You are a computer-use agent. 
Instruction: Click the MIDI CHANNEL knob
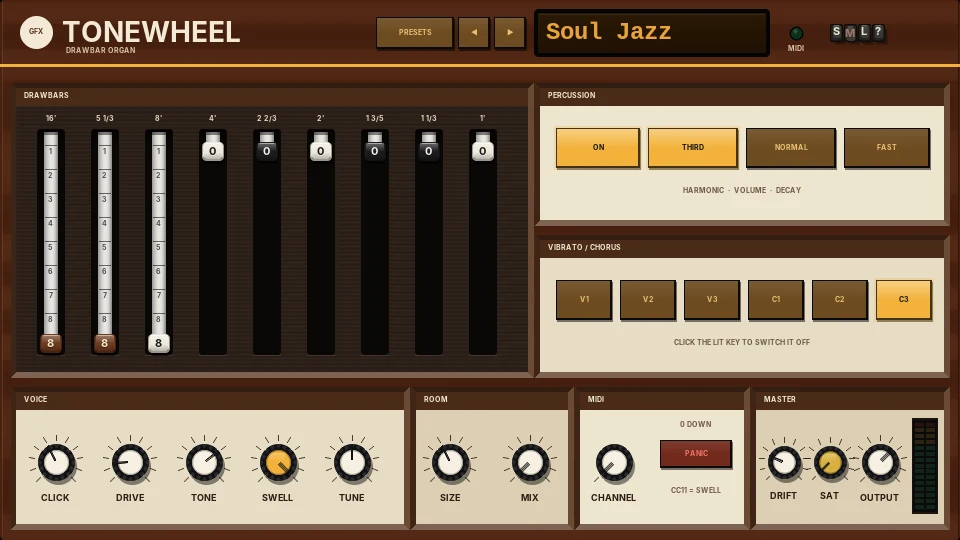tap(613, 463)
